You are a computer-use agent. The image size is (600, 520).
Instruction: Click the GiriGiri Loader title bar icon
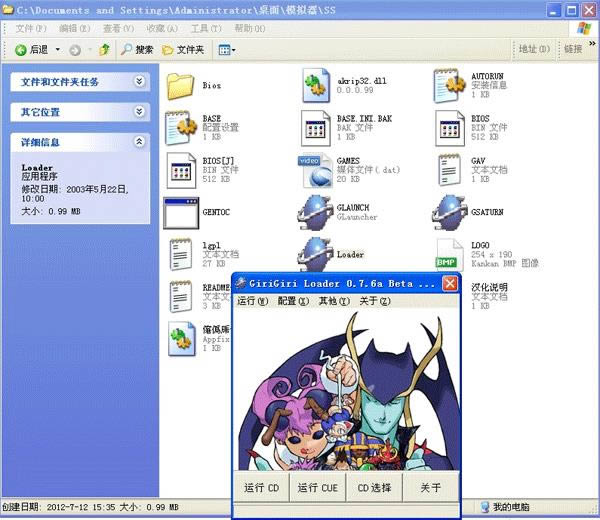(241, 284)
